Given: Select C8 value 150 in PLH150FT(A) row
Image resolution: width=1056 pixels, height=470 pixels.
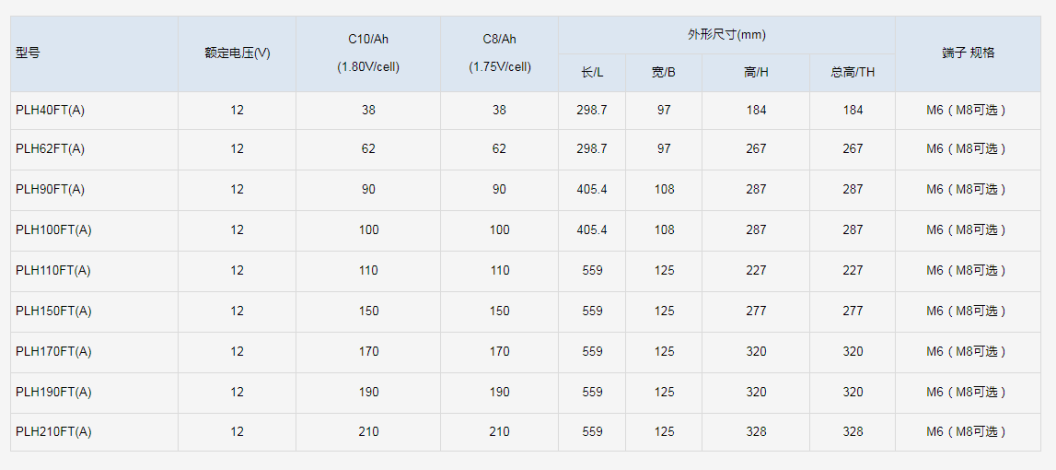Looking at the screenshot, I should coord(499,311).
